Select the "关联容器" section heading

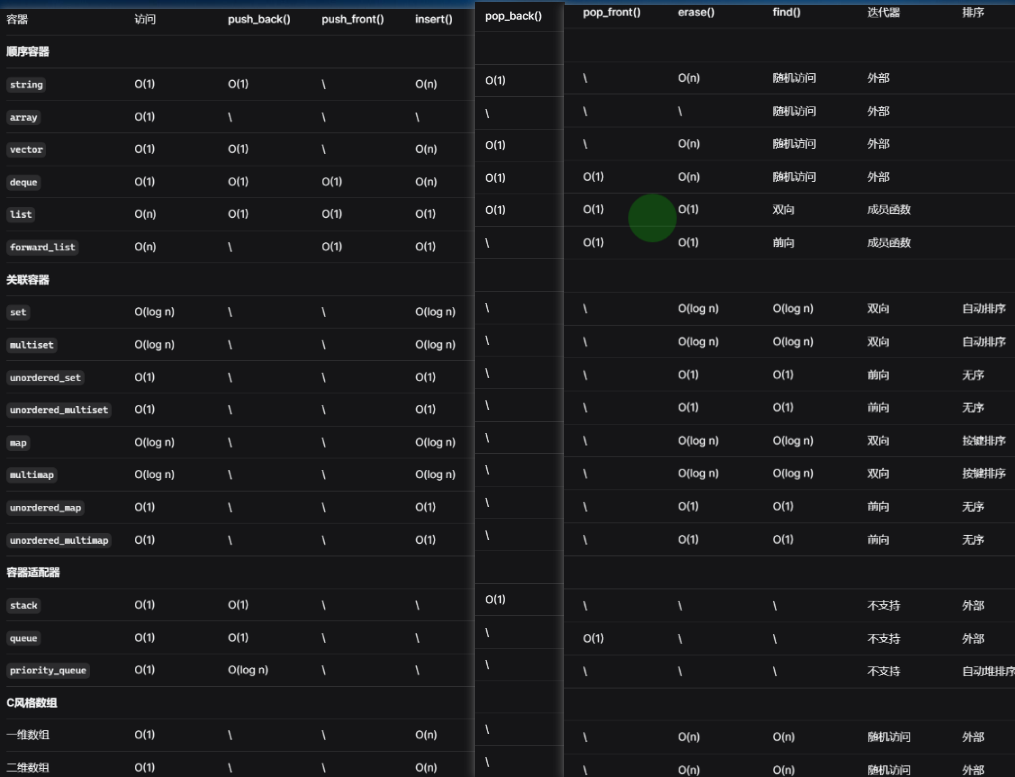(x=28, y=280)
